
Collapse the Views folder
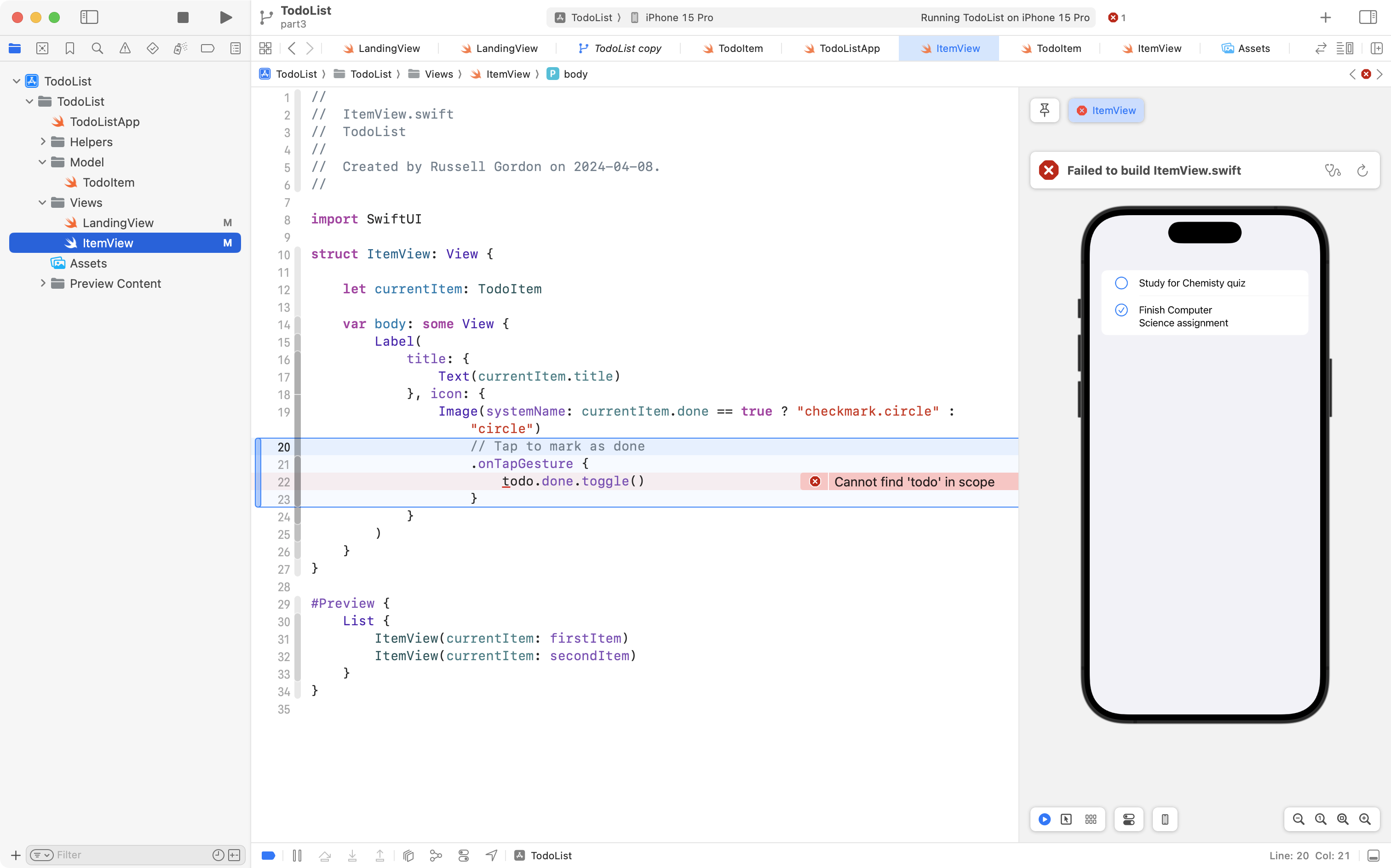pyautogui.click(x=42, y=203)
